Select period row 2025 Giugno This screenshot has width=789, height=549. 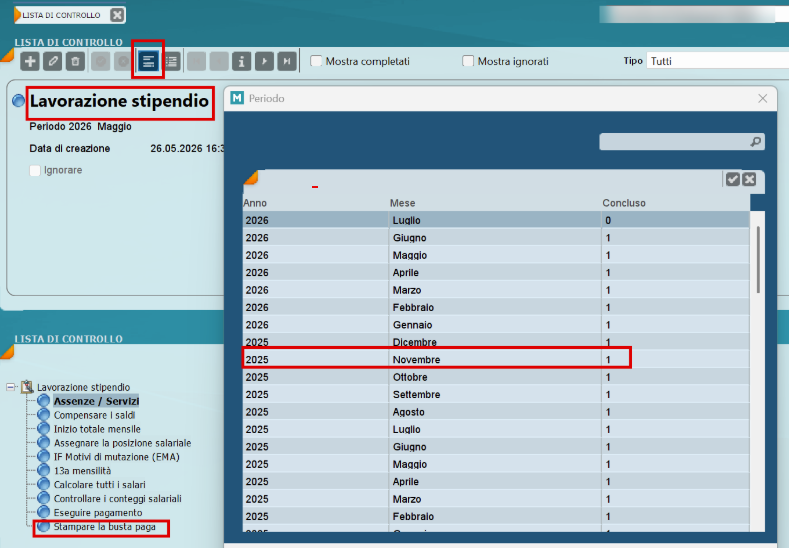(496, 446)
